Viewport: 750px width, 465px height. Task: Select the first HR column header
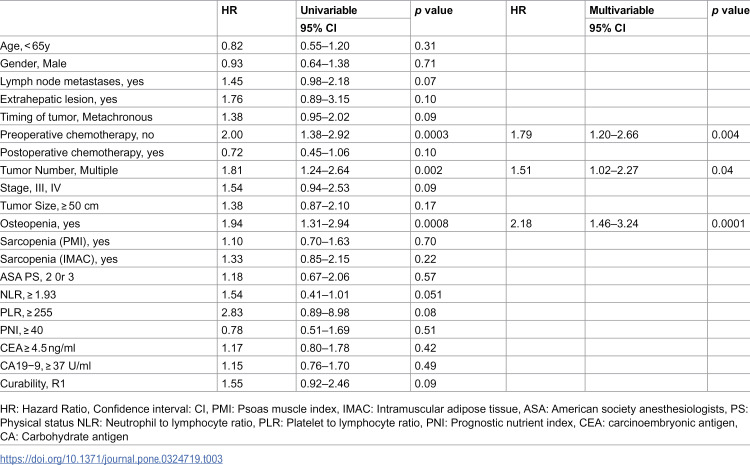coord(229,10)
